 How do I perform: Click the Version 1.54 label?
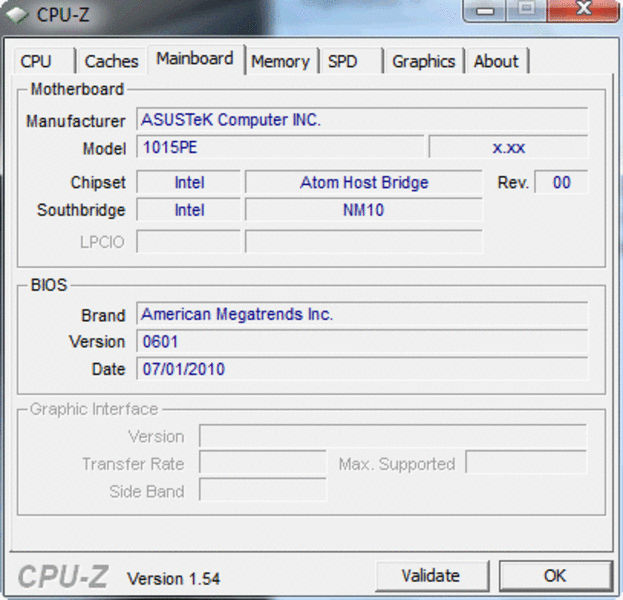point(173,579)
